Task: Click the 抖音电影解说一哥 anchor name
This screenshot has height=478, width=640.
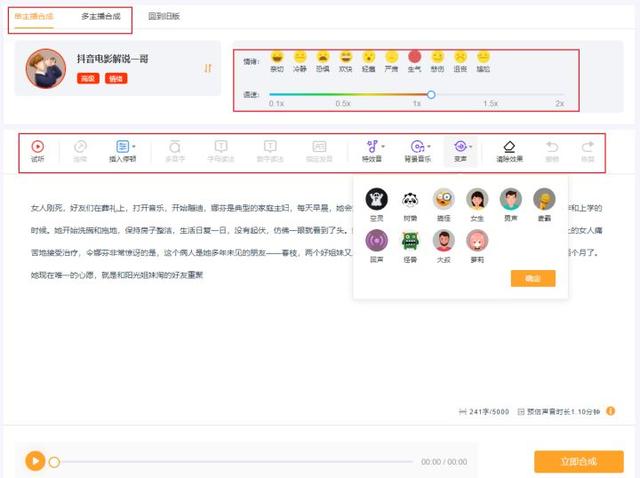Action: point(113,59)
